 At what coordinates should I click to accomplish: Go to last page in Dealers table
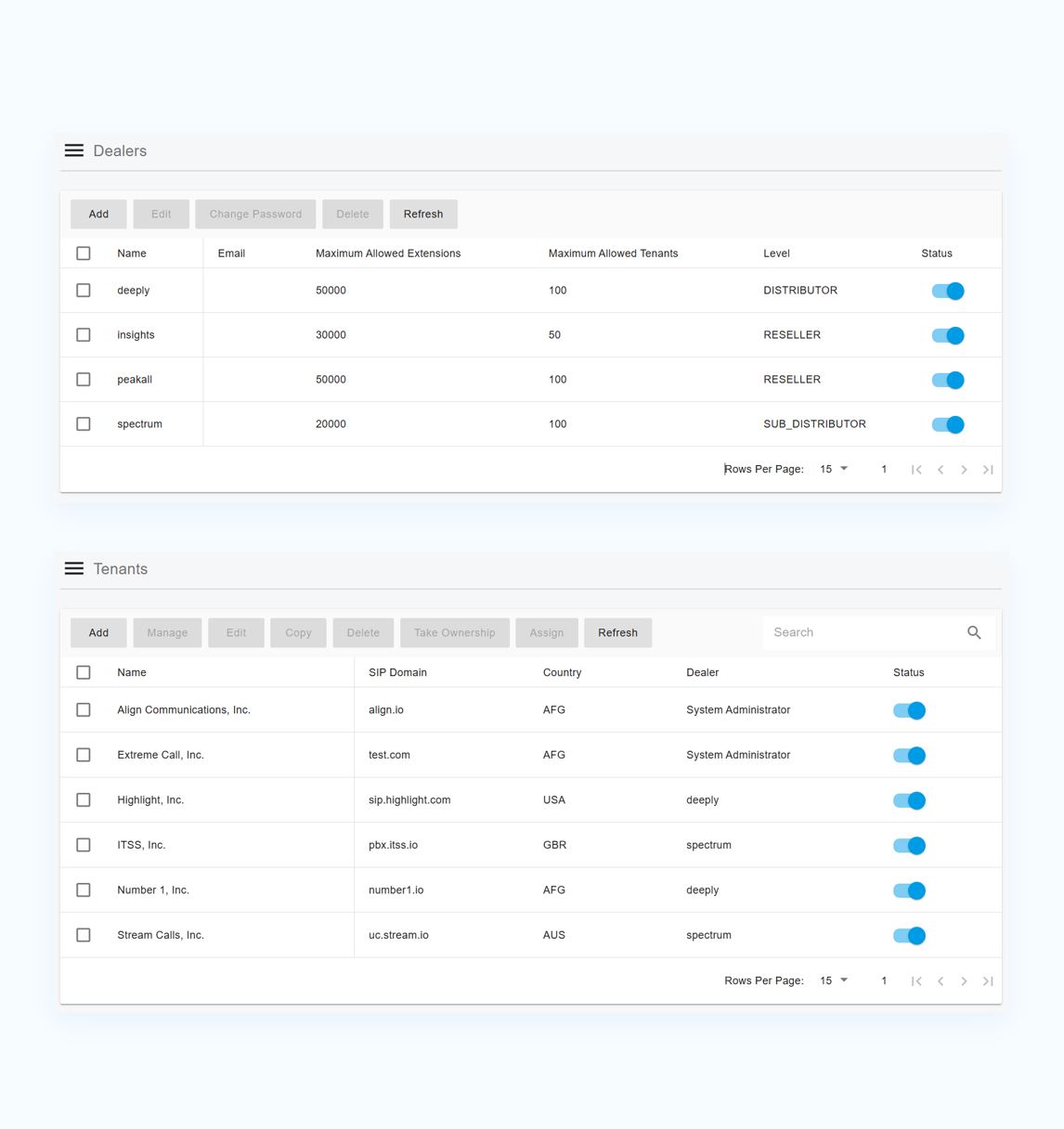[988, 470]
